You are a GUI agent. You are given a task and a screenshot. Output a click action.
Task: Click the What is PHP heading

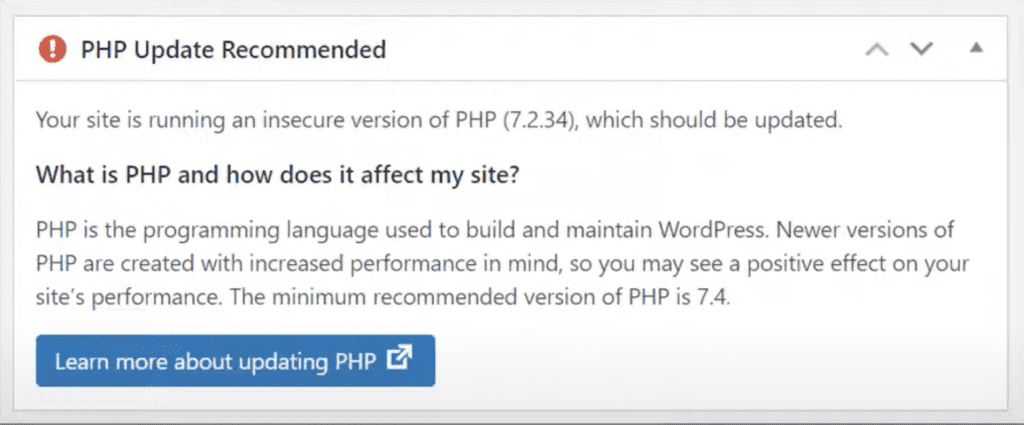tap(277, 176)
